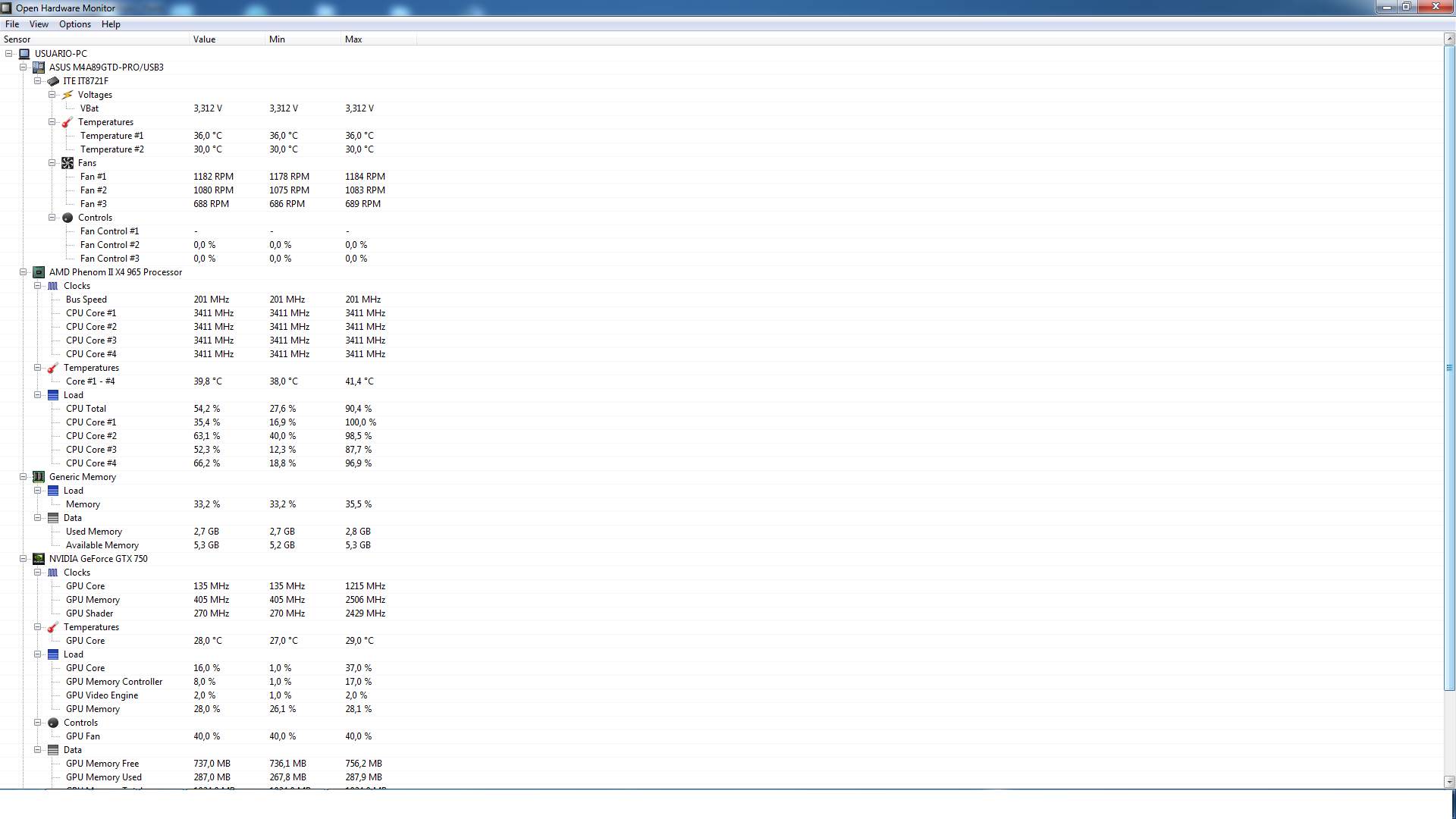The width and height of the screenshot is (1456, 819).
Task: Click the Value column header
Action: 227,39
